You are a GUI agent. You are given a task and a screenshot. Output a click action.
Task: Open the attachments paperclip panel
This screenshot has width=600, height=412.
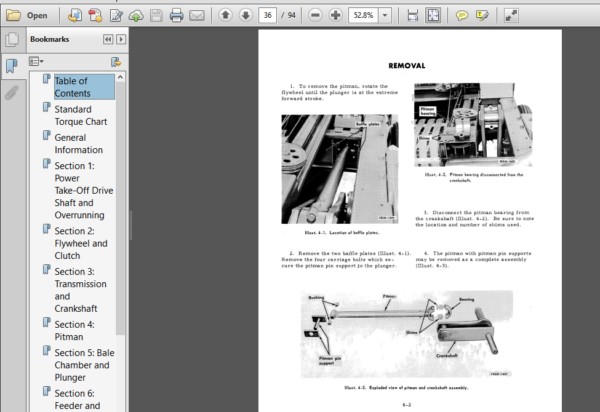(12, 93)
